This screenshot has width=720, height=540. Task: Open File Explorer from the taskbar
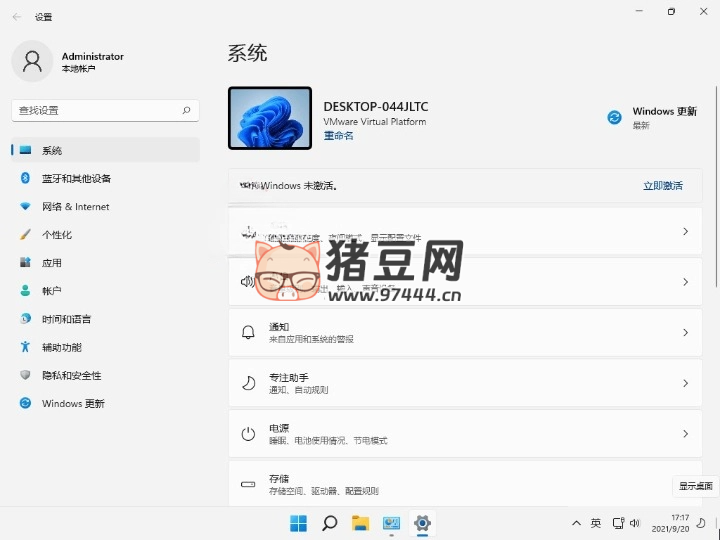(x=360, y=523)
